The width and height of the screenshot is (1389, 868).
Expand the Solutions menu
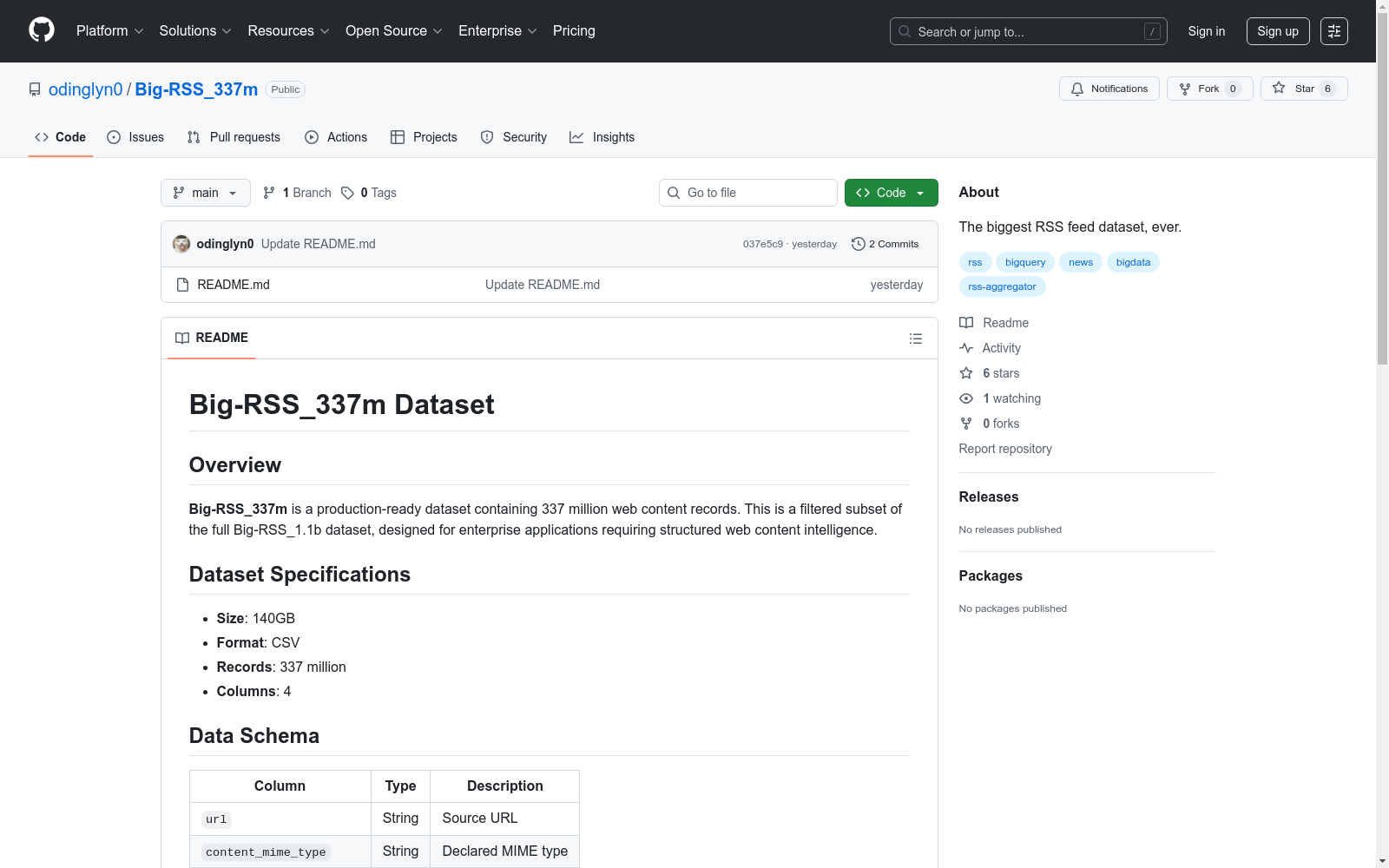click(195, 30)
